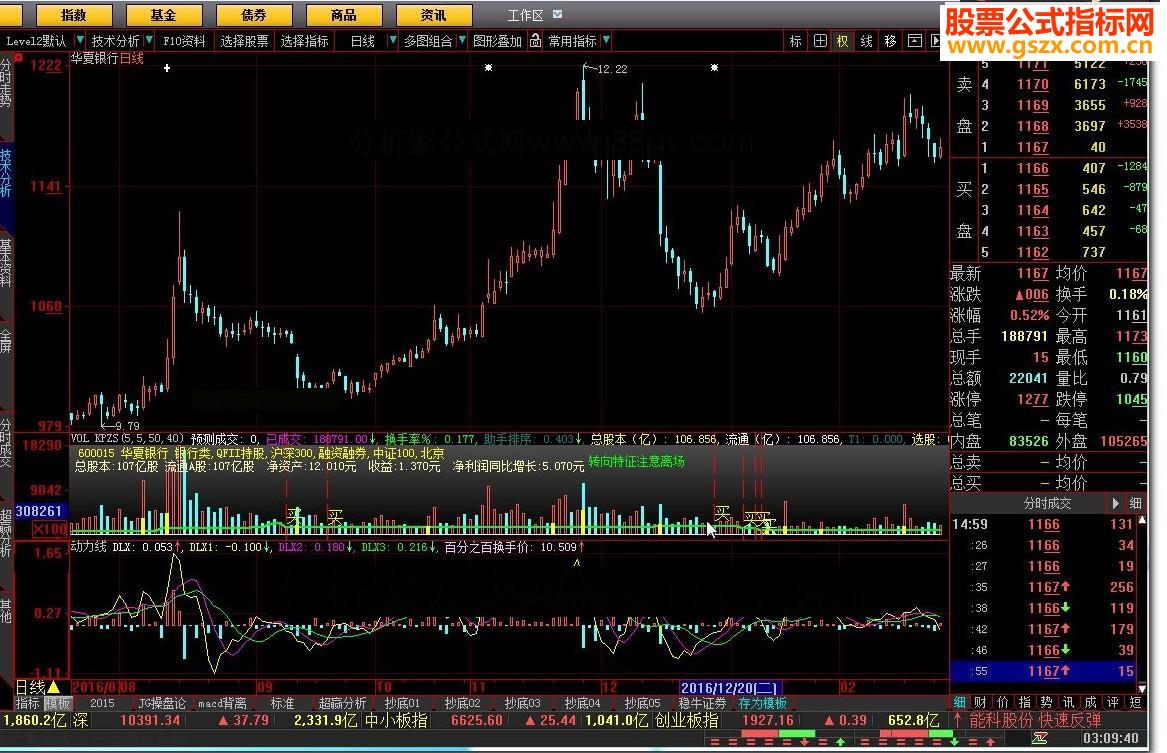The width and height of the screenshot is (1167, 753).
Task: Click the 线 draw-line tool icon
Action: tap(867, 41)
